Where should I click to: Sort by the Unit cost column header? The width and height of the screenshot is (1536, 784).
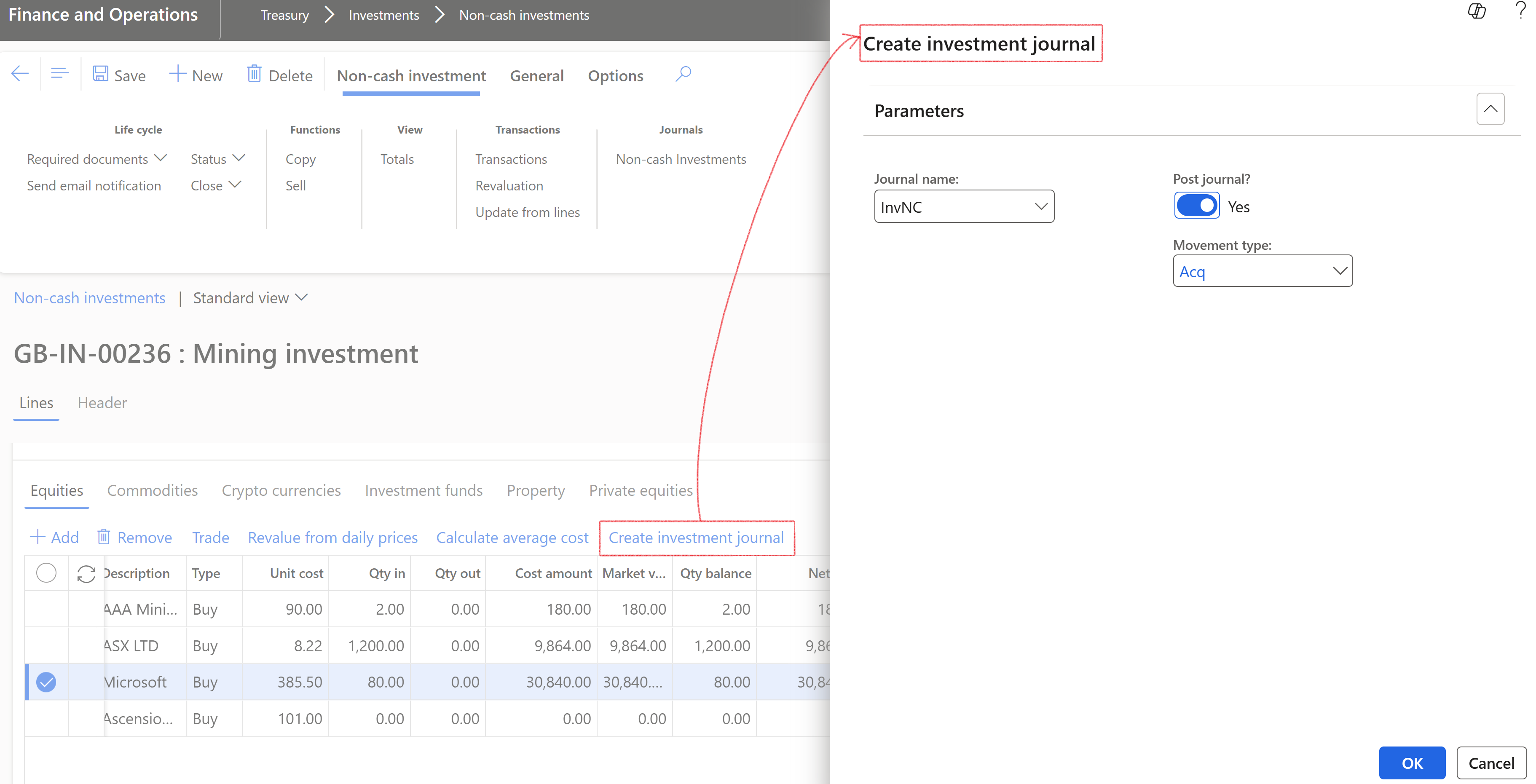point(296,573)
